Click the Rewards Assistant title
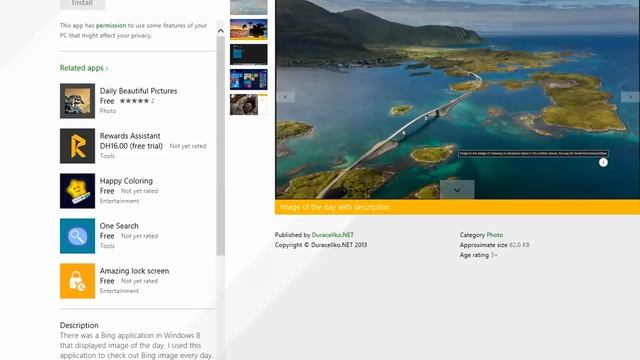Viewport: 640px width, 360px height. [130, 136]
